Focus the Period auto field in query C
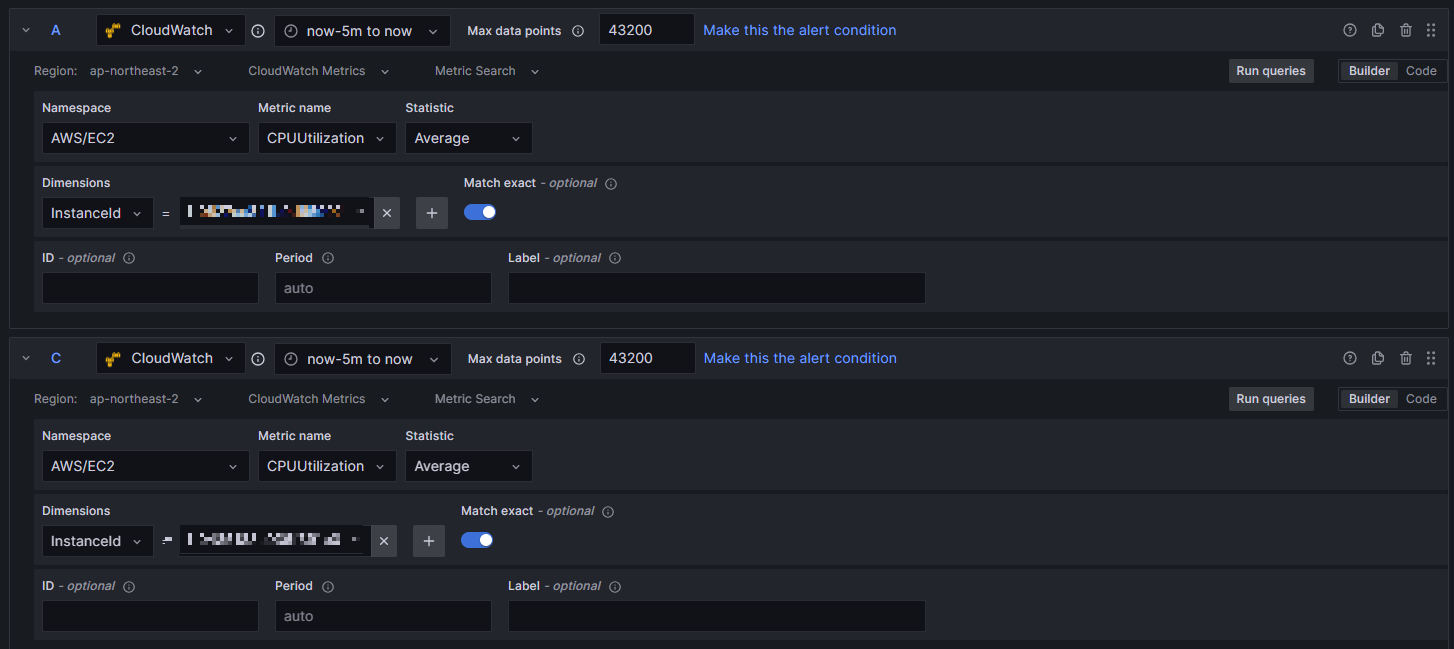The width and height of the screenshot is (1454, 649). click(383, 616)
